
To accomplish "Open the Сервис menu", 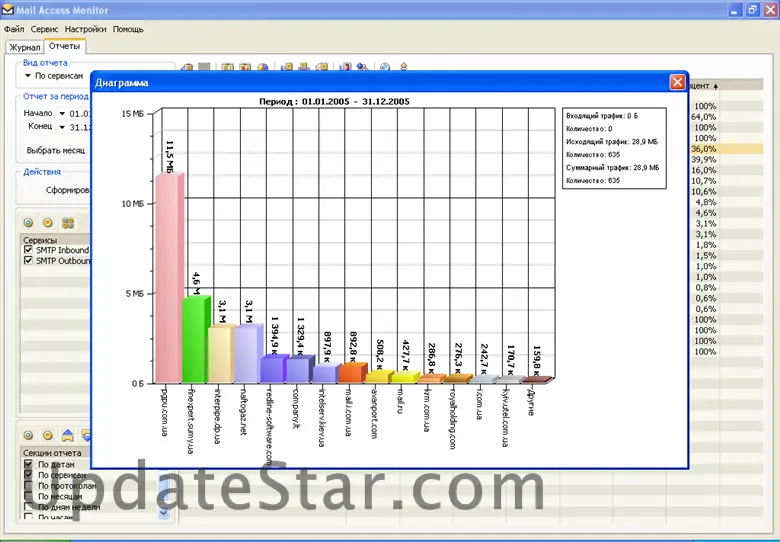I will (44, 29).
